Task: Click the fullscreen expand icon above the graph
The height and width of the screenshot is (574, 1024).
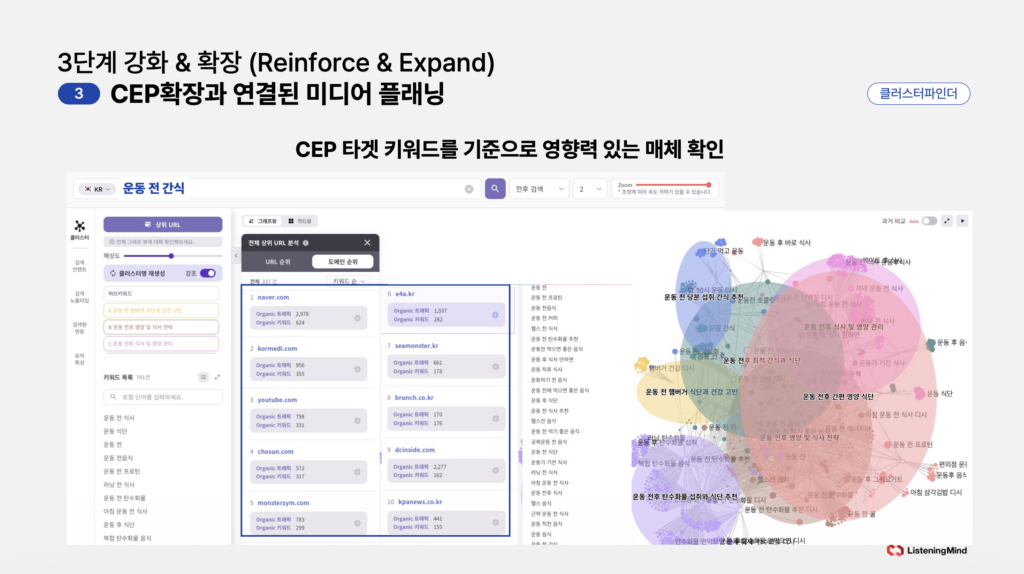Action: [947, 220]
